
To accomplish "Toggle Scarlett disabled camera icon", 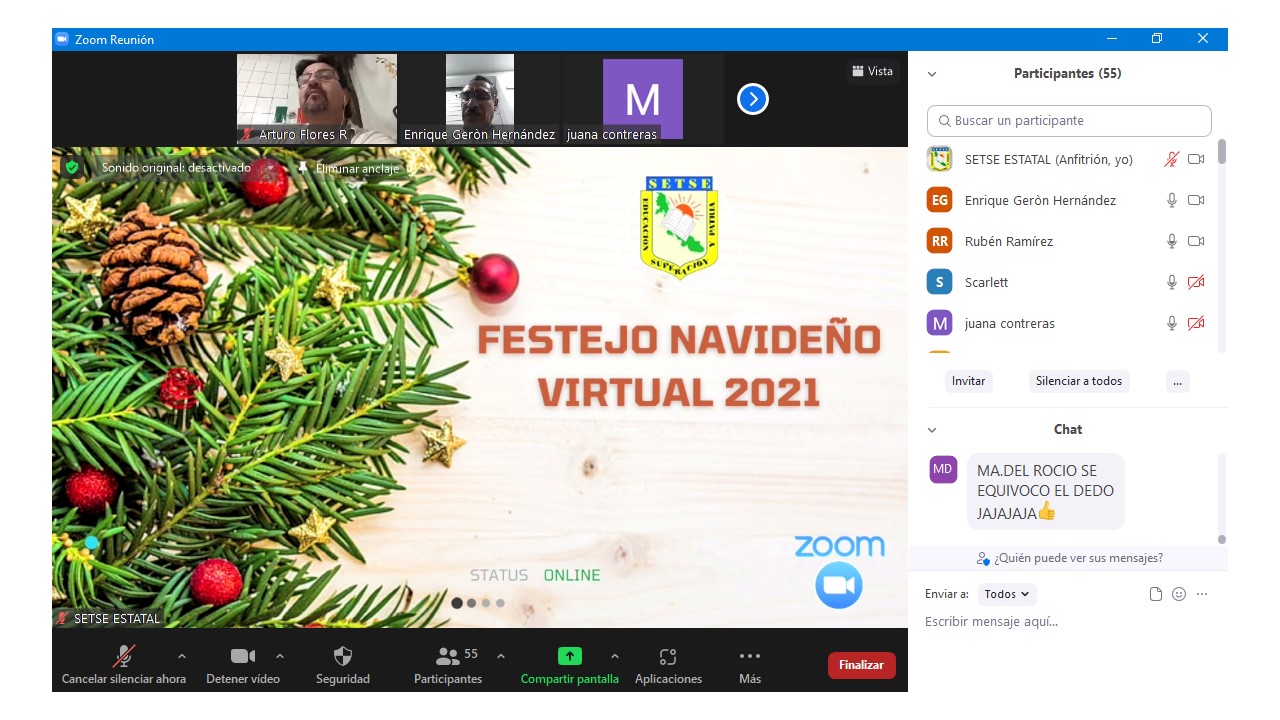I will click(1196, 282).
